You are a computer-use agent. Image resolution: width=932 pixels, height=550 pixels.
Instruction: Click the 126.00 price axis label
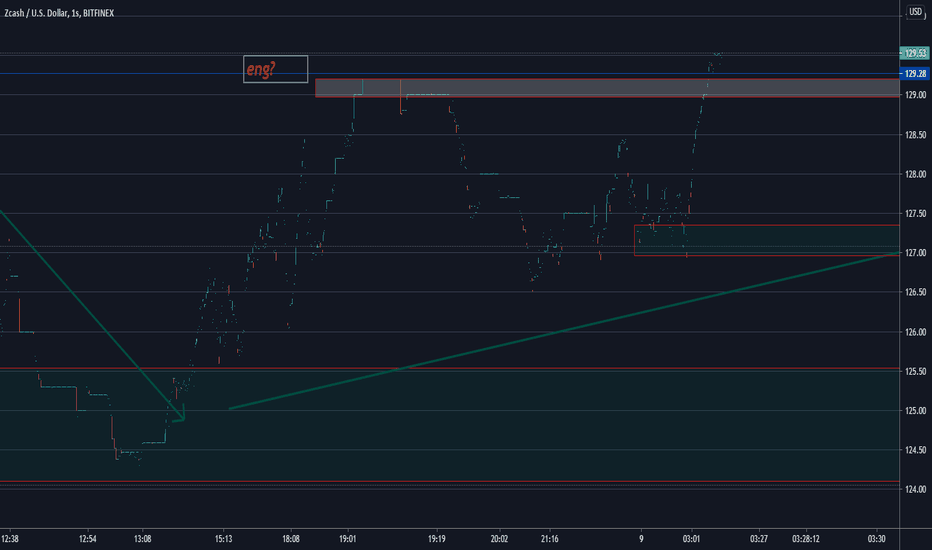click(x=915, y=332)
